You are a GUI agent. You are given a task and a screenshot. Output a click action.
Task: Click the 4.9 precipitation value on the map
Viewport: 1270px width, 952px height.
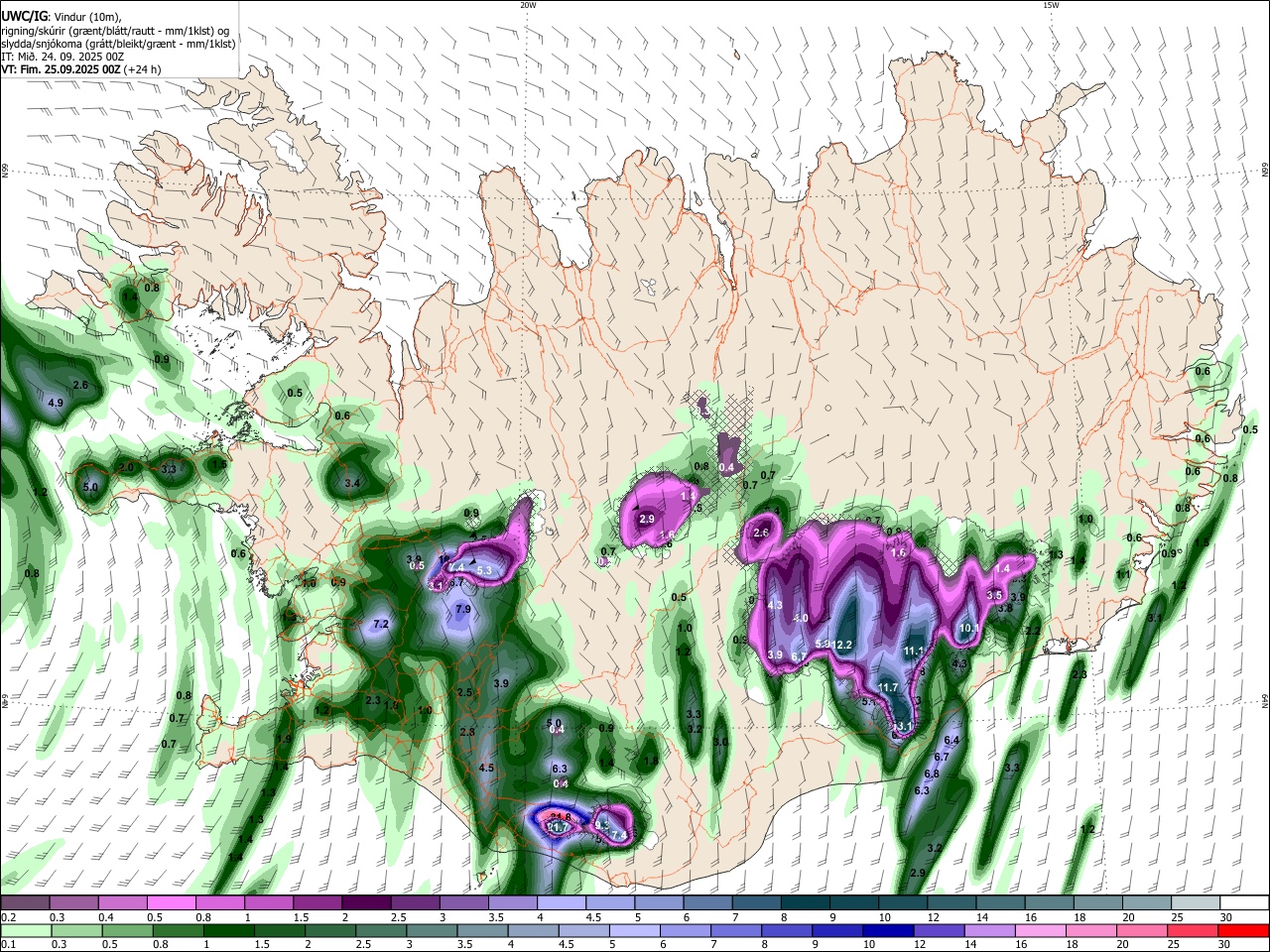click(56, 403)
